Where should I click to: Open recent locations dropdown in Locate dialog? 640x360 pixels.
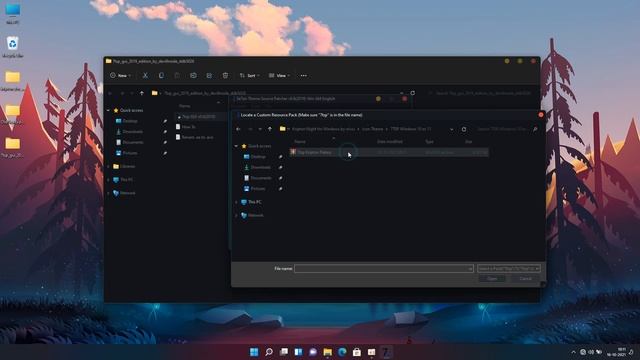[x=260, y=129]
